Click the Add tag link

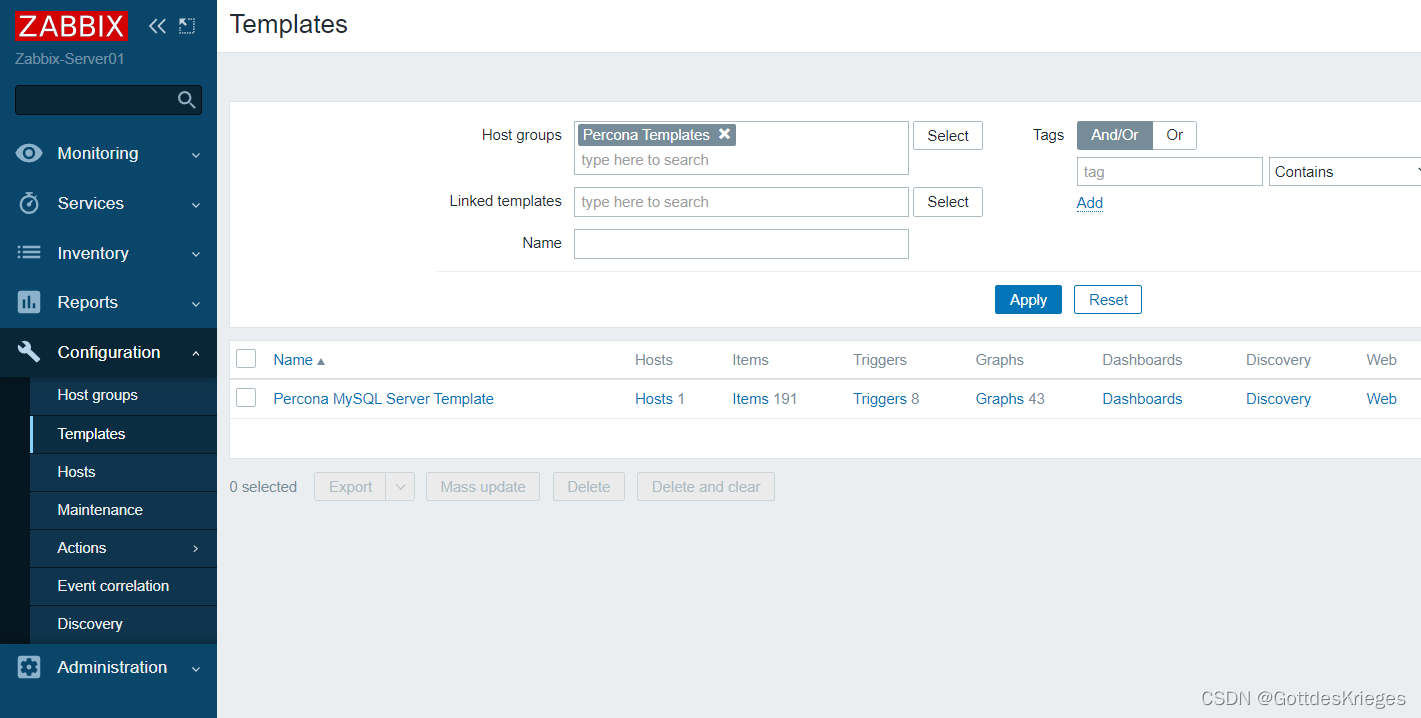pyautogui.click(x=1090, y=203)
